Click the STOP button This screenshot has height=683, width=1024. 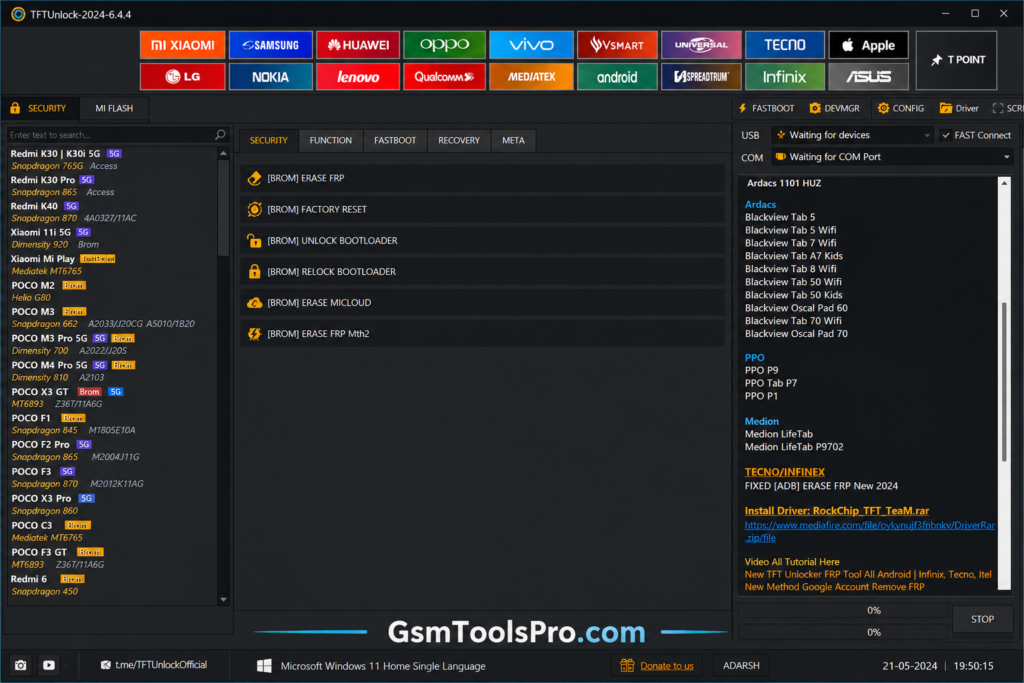coord(982,619)
